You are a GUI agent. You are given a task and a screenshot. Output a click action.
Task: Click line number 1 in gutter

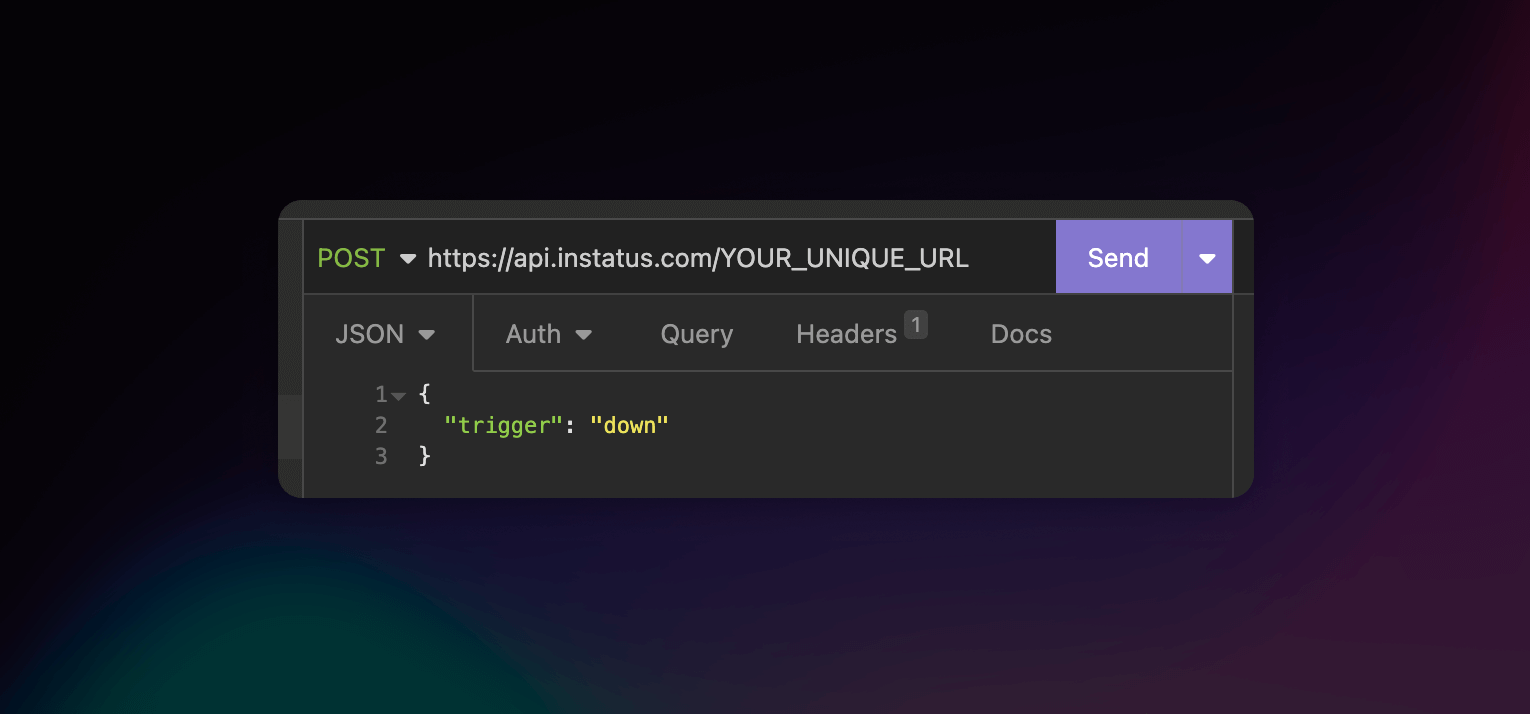[x=381, y=394]
